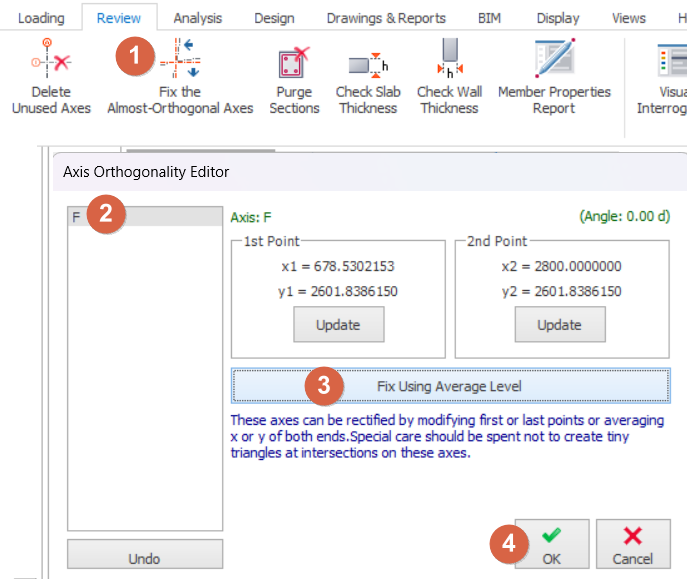Click Update under 1st Point
The width and height of the screenshot is (687, 579).
[337, 325]
